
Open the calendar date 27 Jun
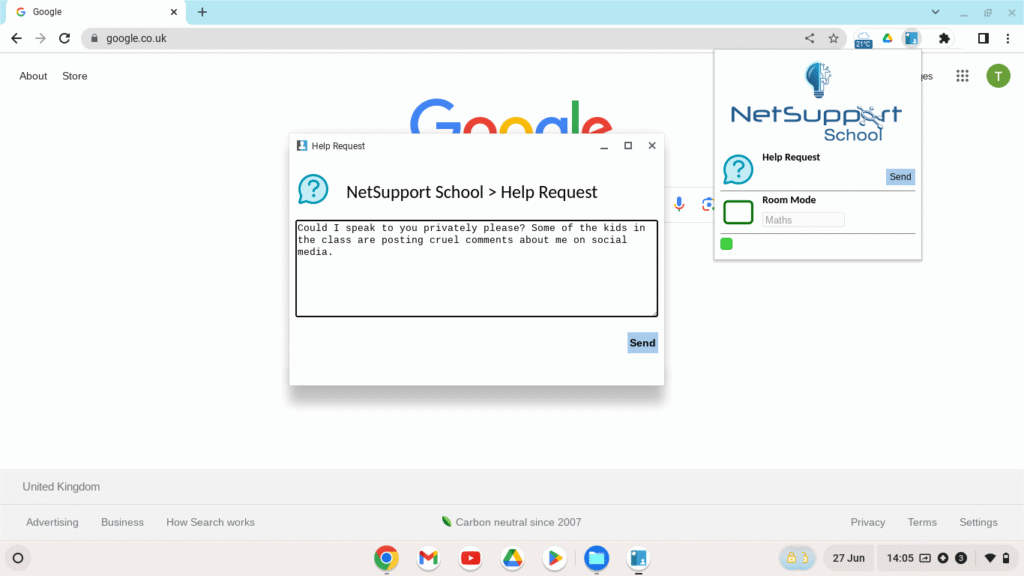tap(848, 558)
